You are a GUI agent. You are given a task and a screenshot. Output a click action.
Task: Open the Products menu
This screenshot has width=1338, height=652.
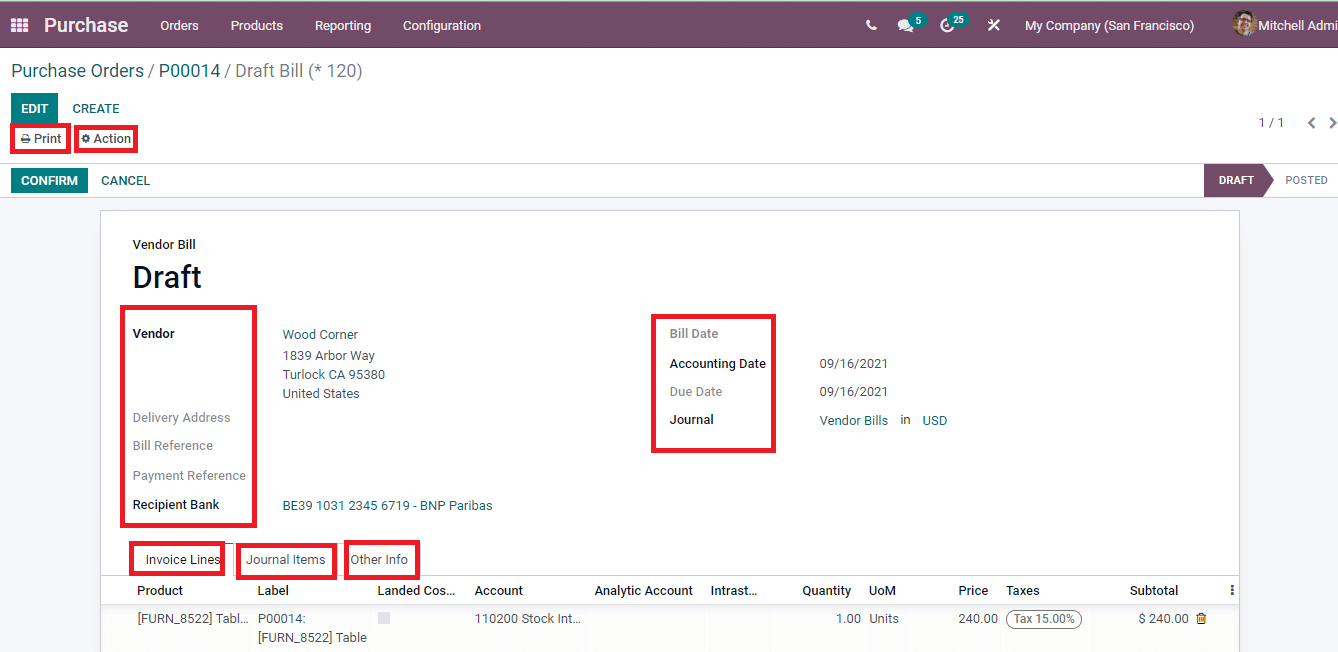pos(257,26)
